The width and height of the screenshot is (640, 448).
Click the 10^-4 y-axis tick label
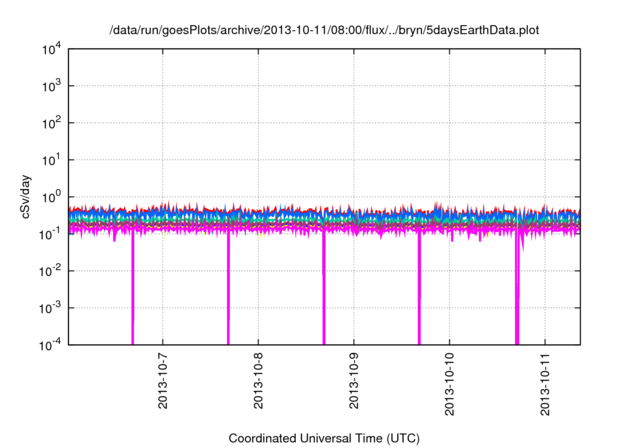point(50,345)
